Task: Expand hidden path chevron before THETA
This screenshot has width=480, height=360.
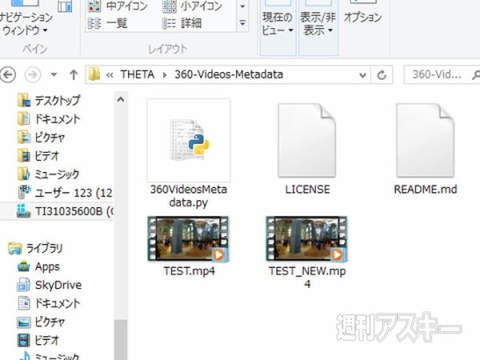Action: click(110, 75)
